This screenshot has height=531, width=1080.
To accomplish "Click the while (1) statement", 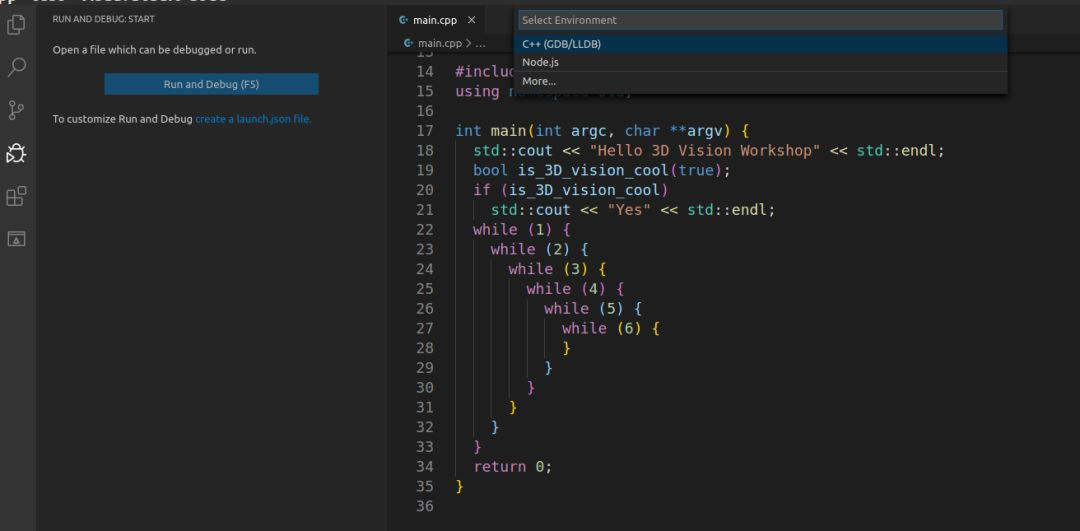I will [x=522, y=229].
